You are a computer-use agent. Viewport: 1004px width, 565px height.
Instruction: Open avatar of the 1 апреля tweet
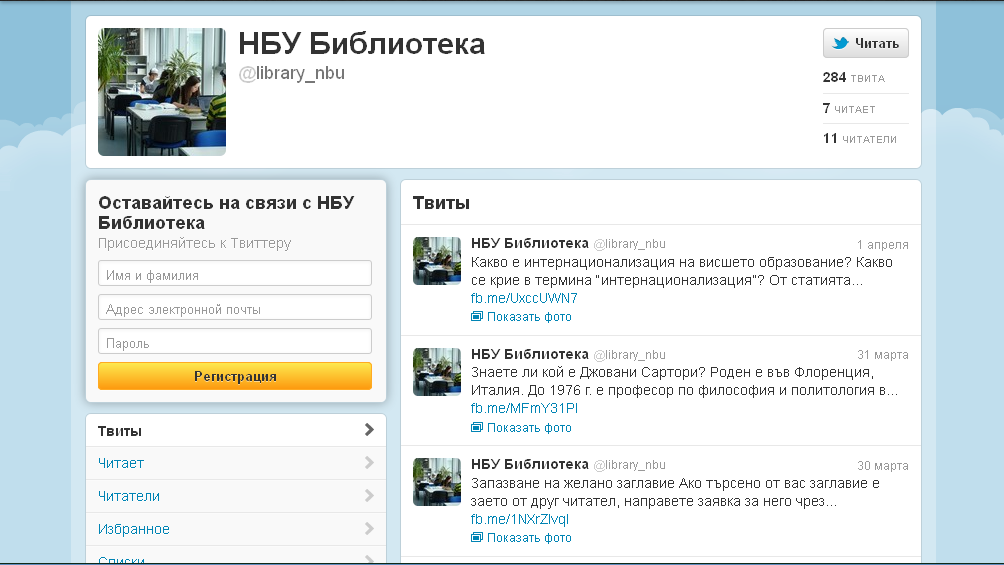point(437,261)
